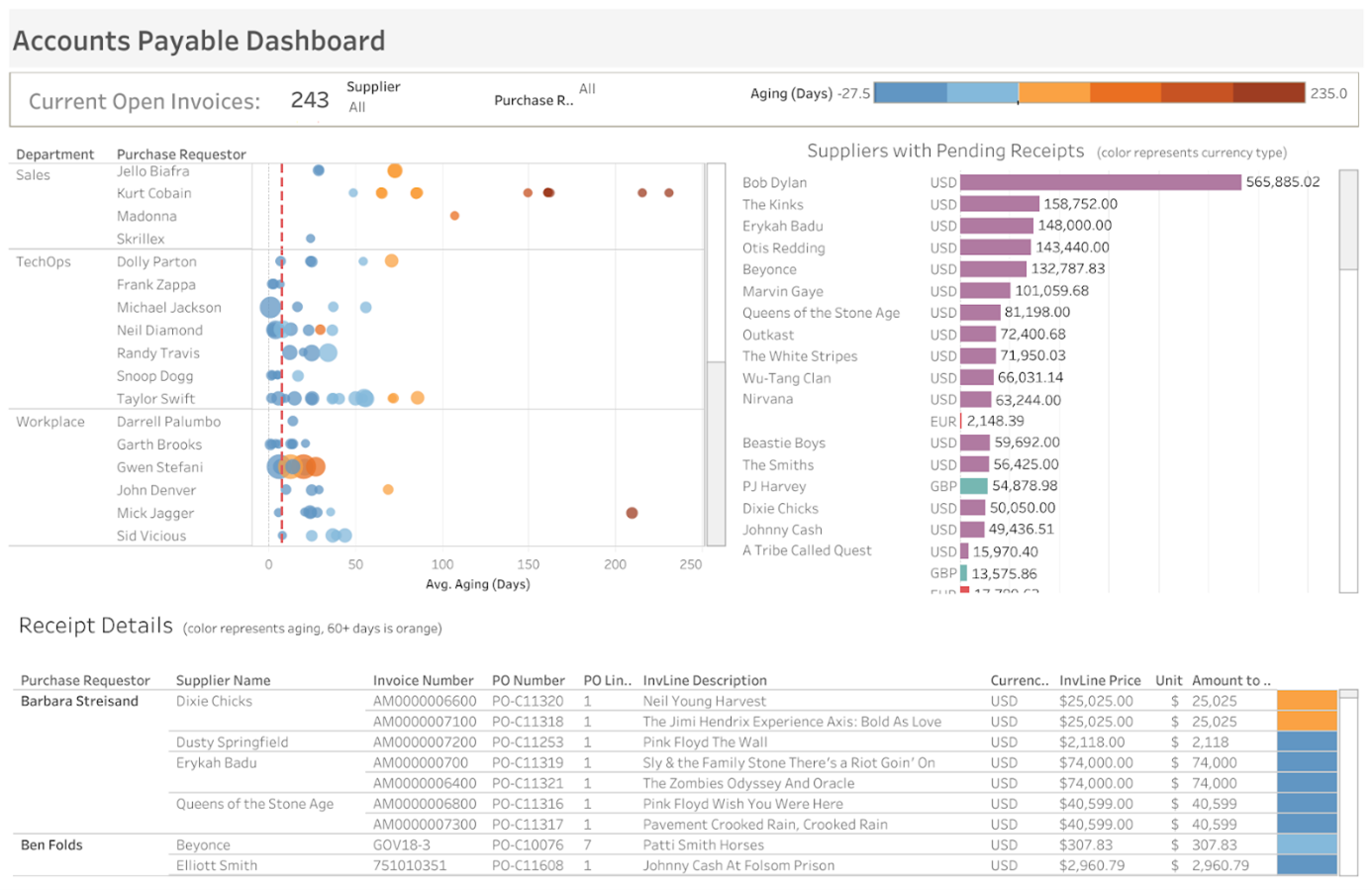This screenshot has height=890, width=1372.
Task: Select supplier name Dixie Chicks in Receipt Details
Action: pos(214,701)
